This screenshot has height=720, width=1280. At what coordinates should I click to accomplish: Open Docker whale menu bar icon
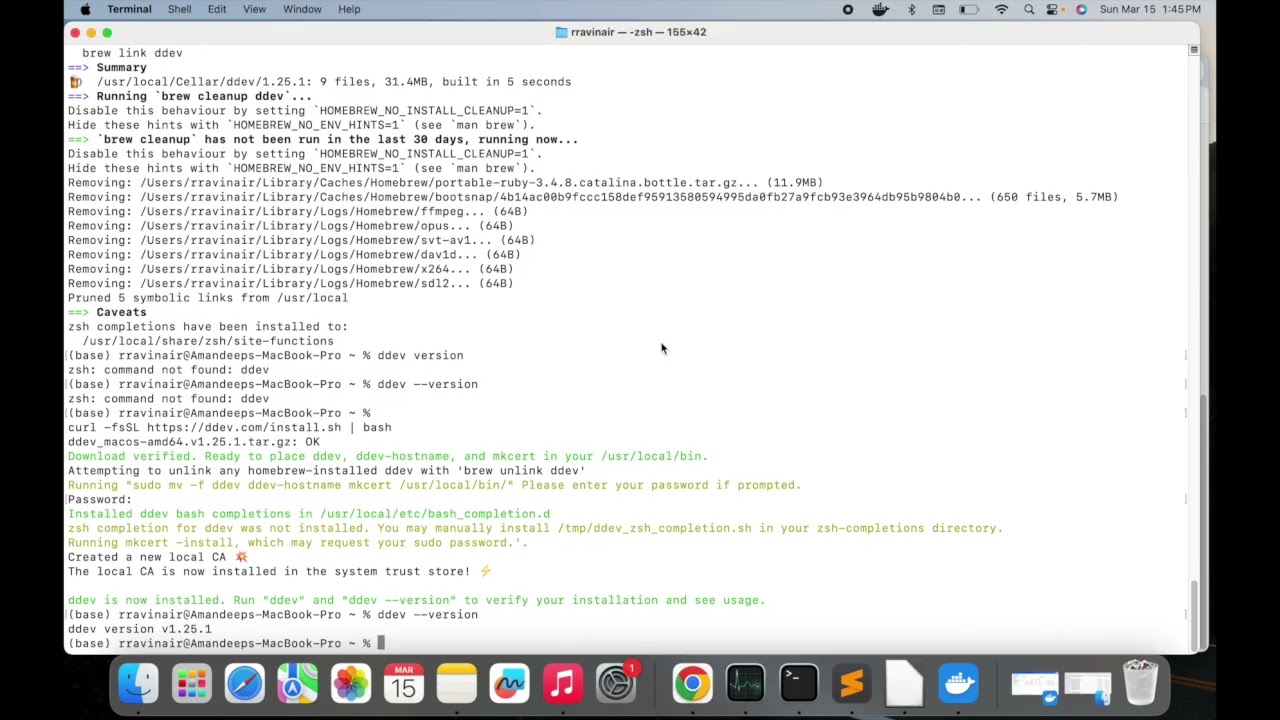coord(880,9)
